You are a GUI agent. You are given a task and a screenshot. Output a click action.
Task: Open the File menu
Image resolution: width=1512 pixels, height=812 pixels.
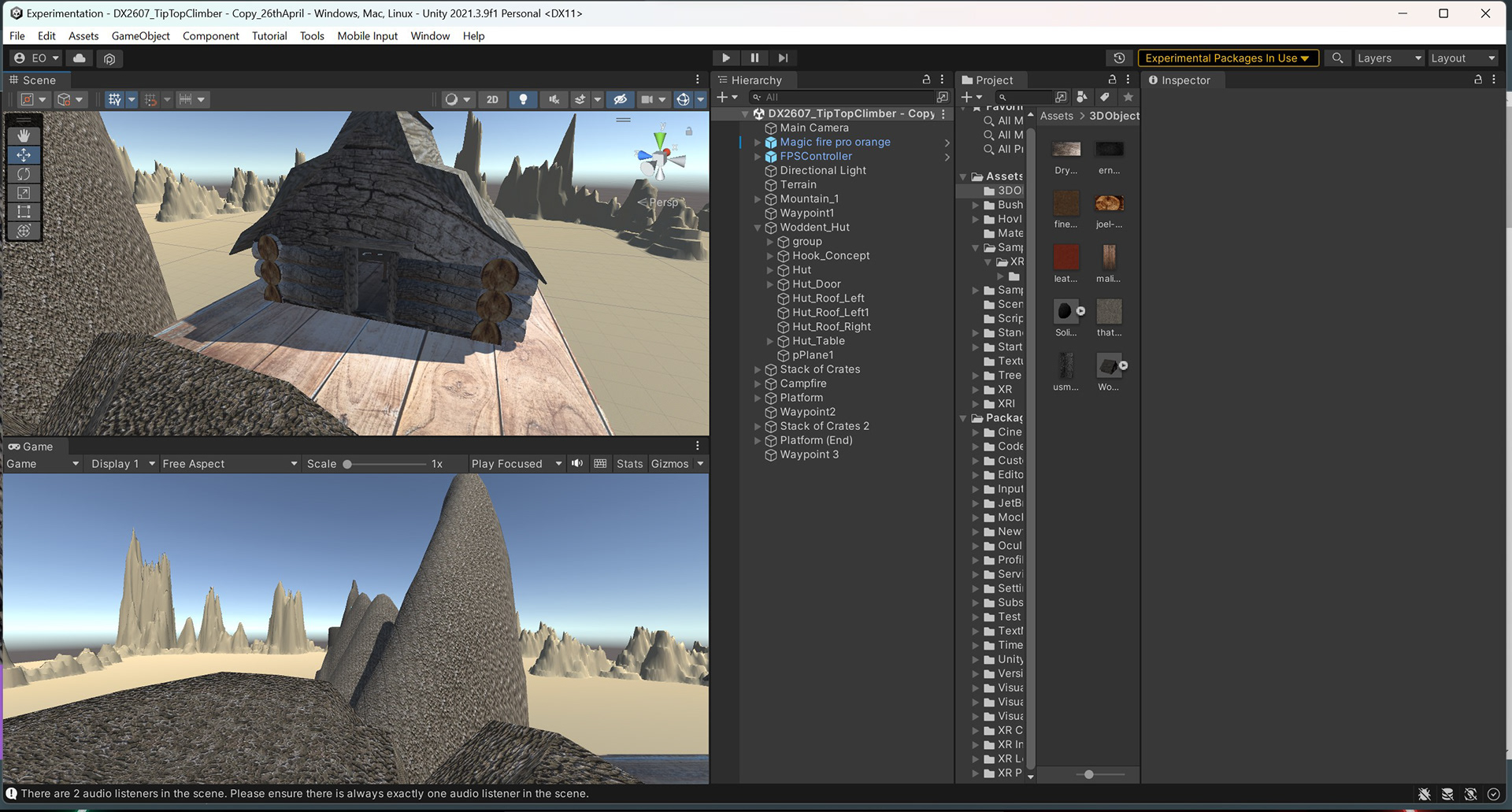(x=17, y=35)
